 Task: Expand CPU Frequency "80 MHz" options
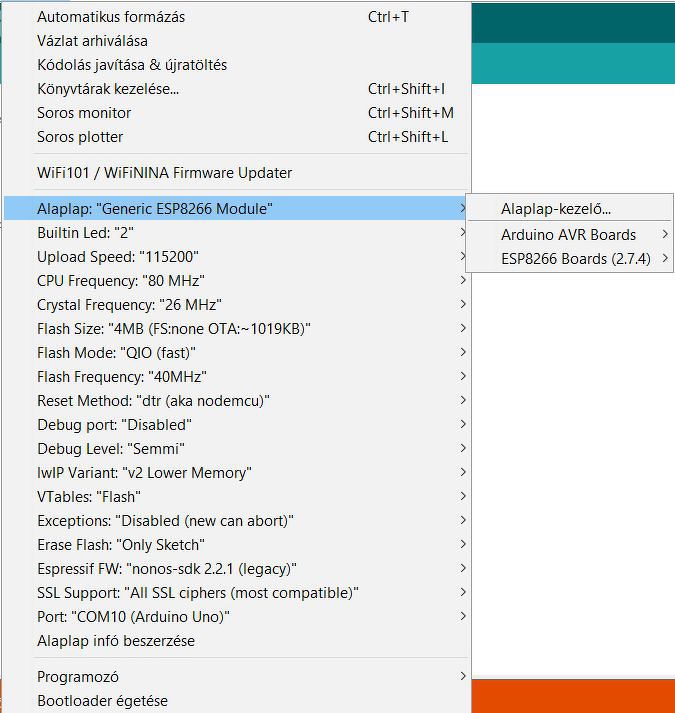pos(121,281)
